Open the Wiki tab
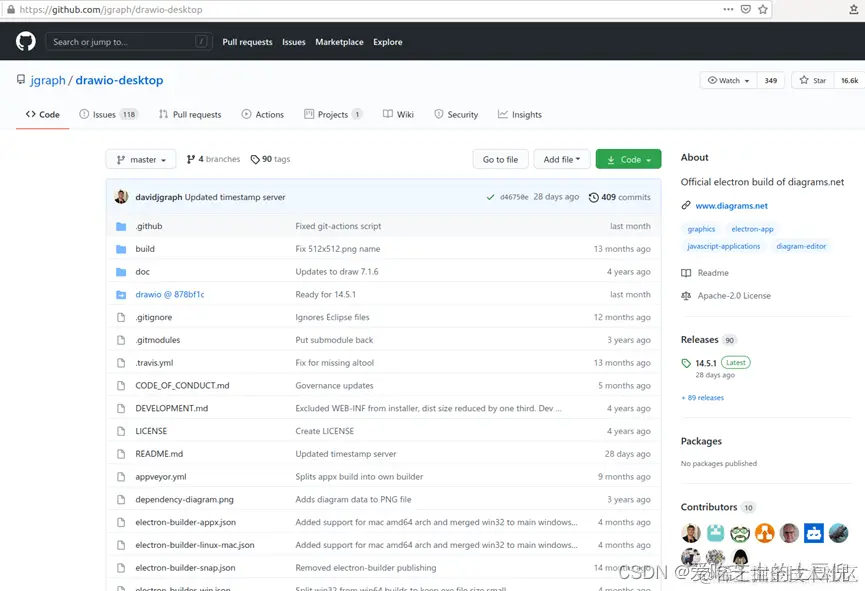Screen dimensions: 865x591 point(398,114)
